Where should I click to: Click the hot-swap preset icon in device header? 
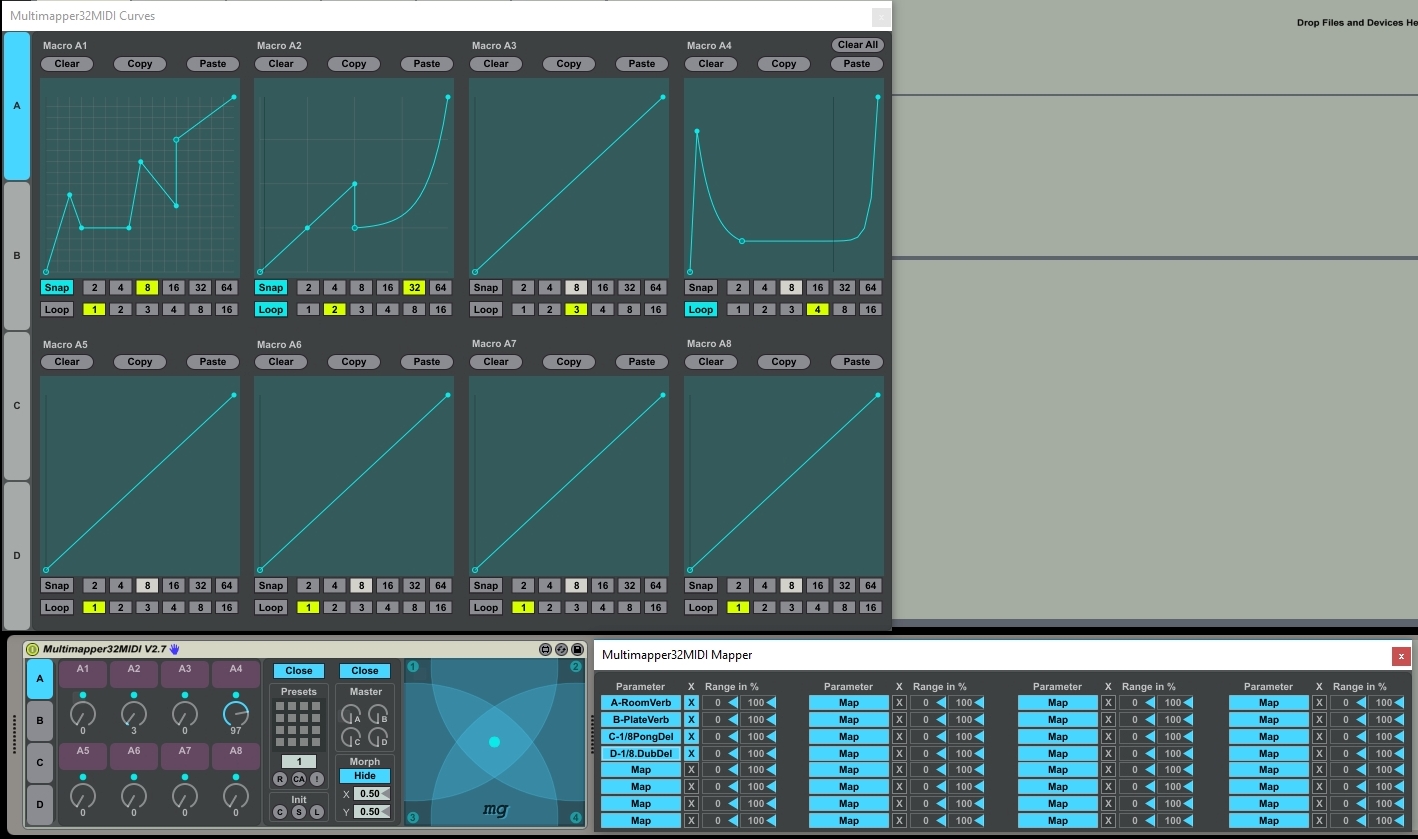(x=561, y=649)
